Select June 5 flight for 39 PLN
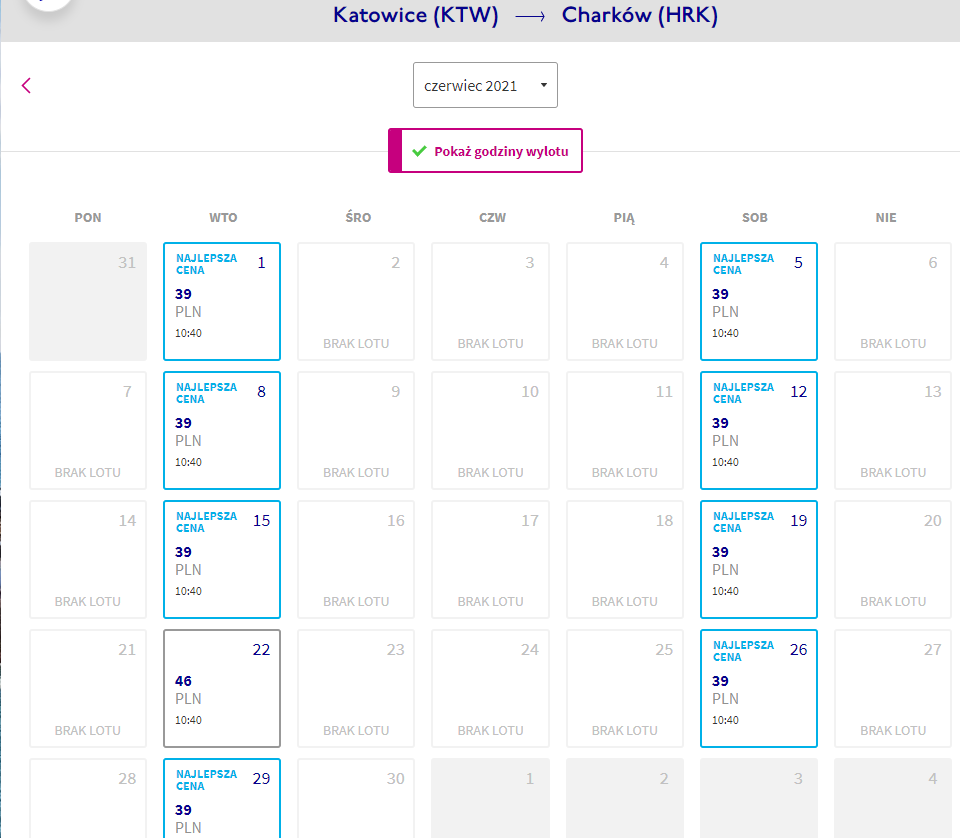 pyautogui.click(x=759, y=301)
